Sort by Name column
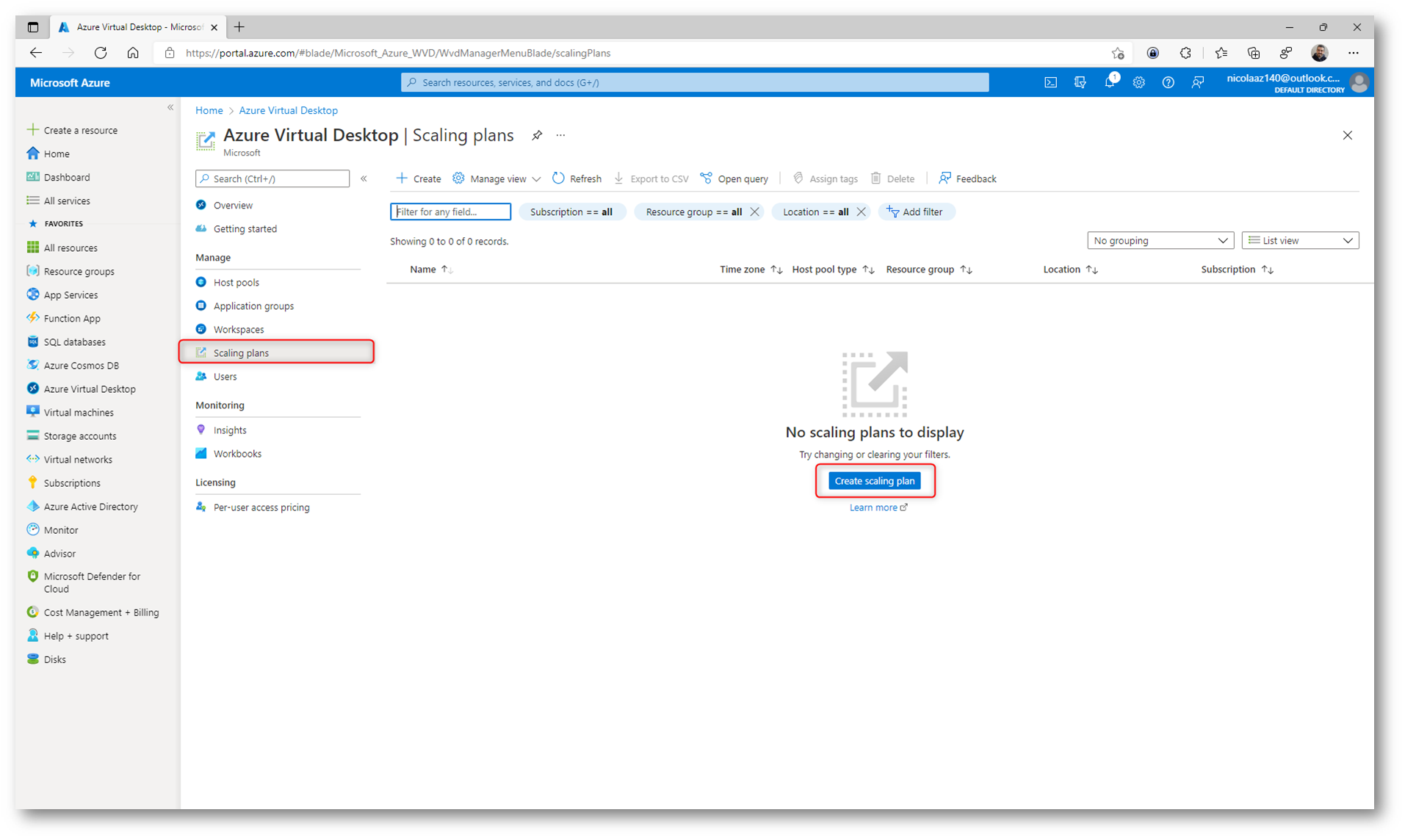The image size is (1405, 840). pyautogui.click(x=430, y=269)
